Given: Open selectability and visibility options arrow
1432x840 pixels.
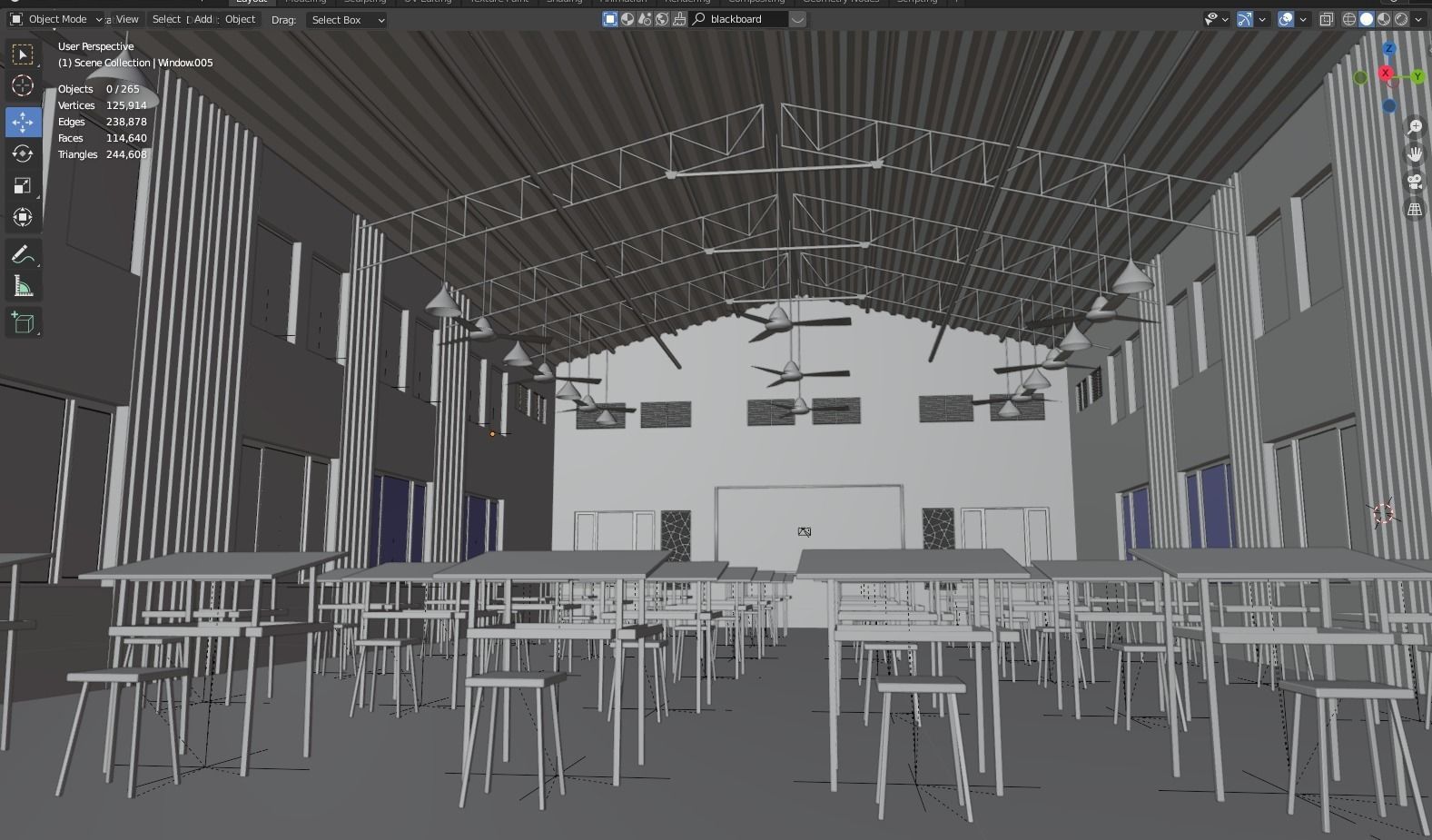Looking at the screenshot, I should click(1226, 19).
